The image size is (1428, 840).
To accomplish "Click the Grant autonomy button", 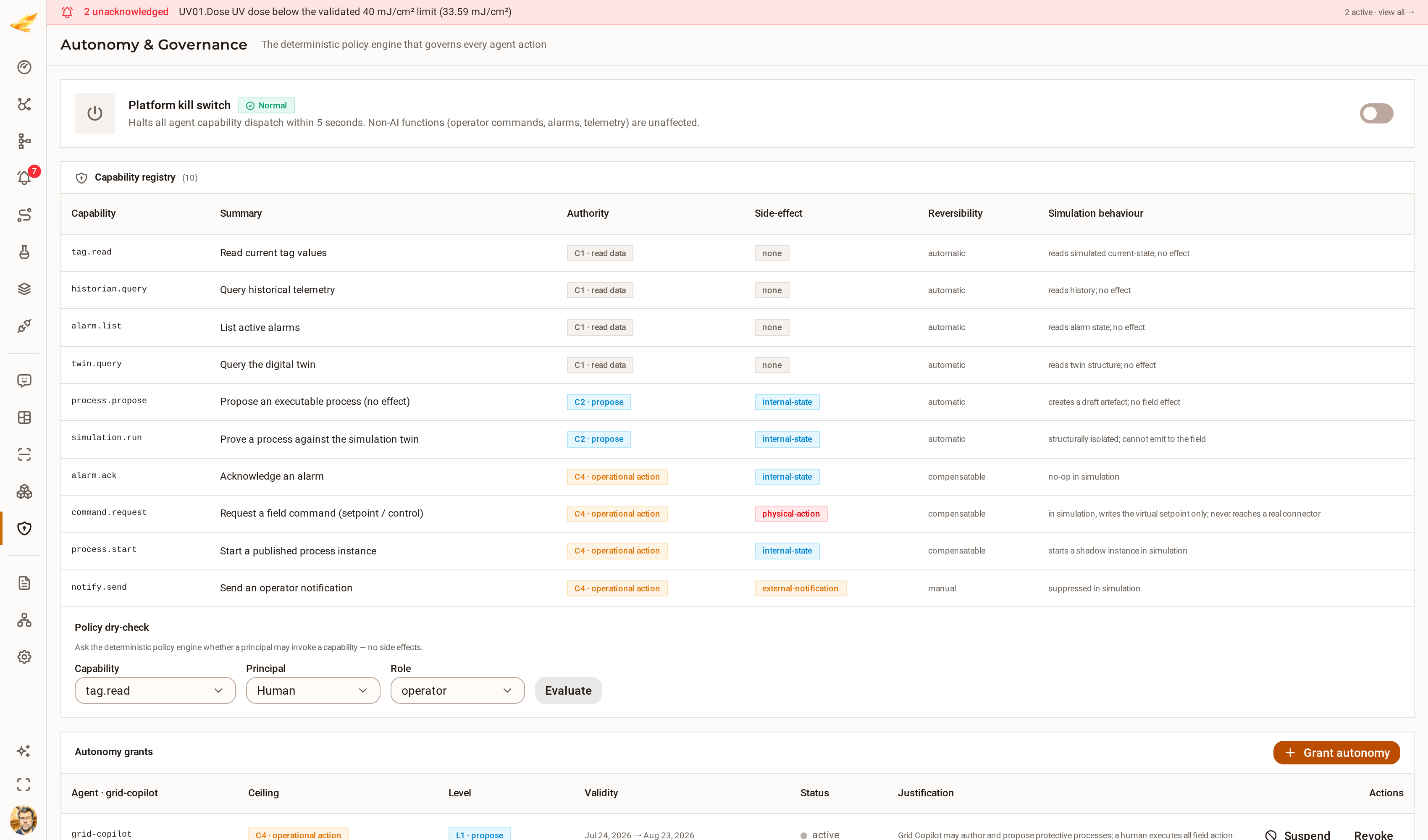I will click(x=1336, y=753).
